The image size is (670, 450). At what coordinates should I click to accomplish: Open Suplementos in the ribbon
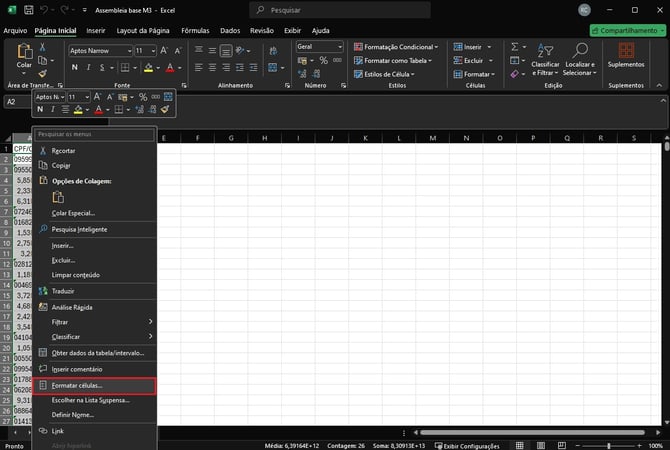coord(626,56)
